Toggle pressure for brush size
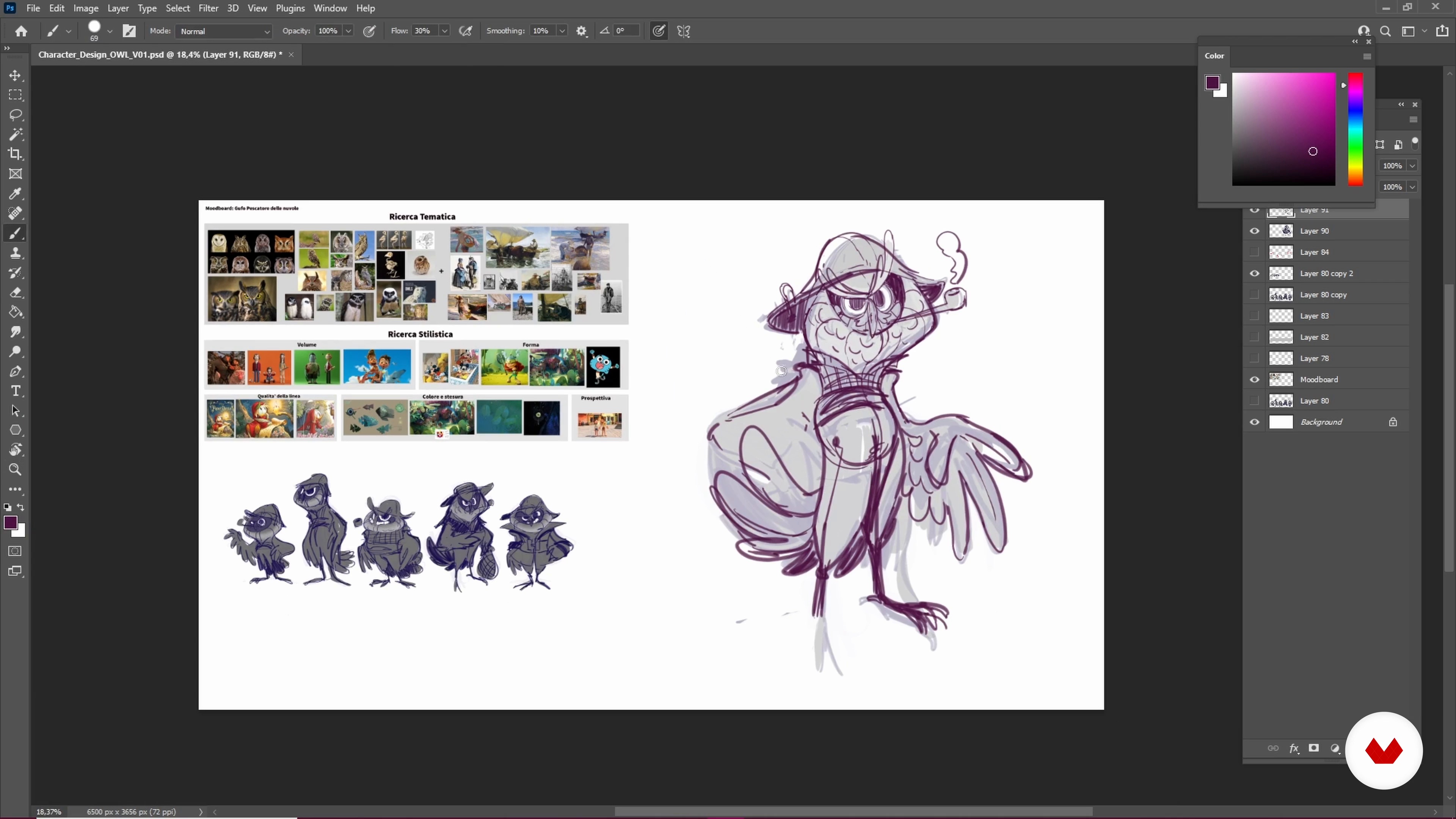Image resolution: width=1456 pixels, height=819 pixels. (x=659, y=31)
